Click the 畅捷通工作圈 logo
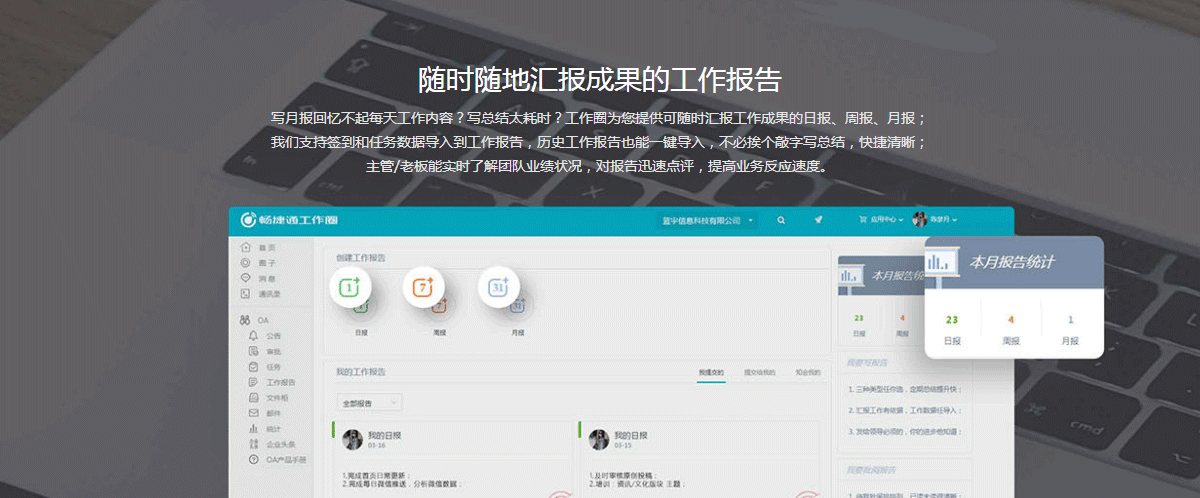1200x498 pixels. [x=291, y=220]
